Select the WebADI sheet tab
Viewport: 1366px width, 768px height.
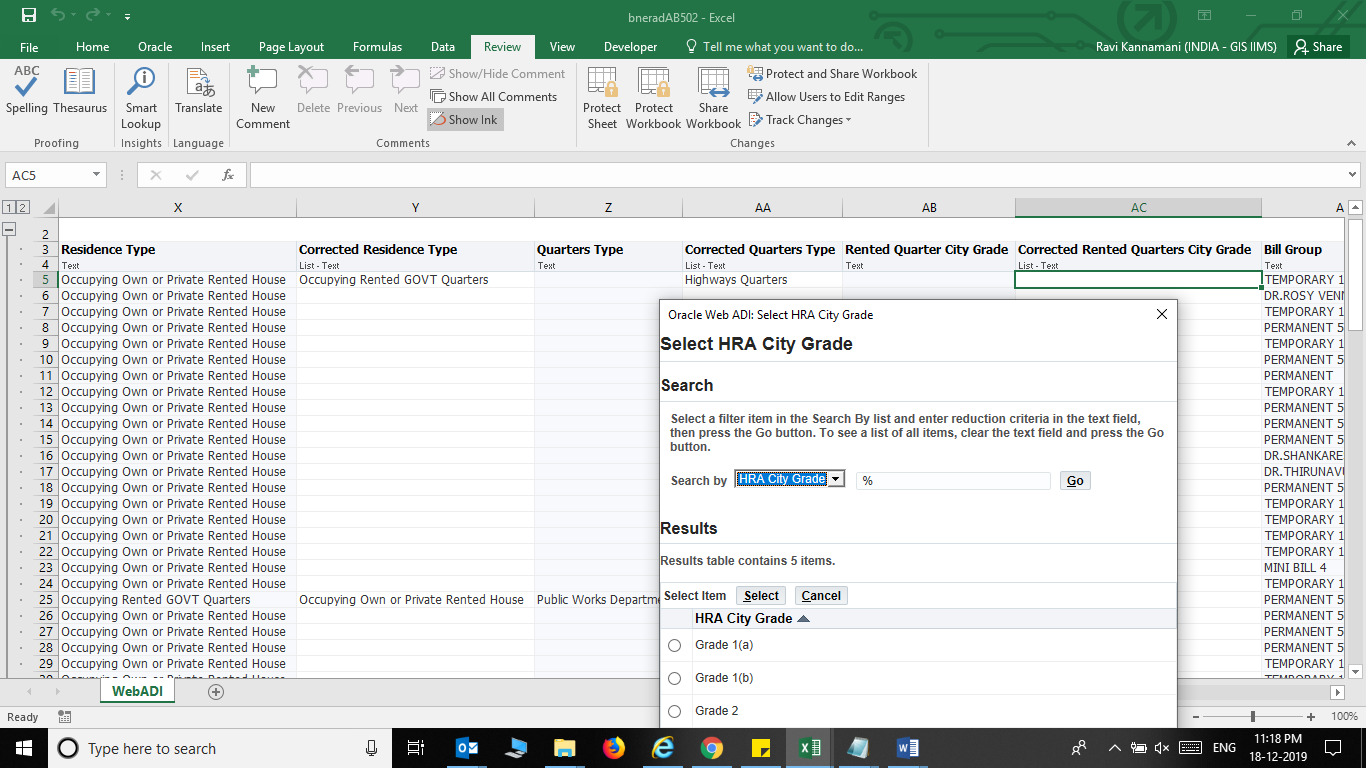[137, 691]
